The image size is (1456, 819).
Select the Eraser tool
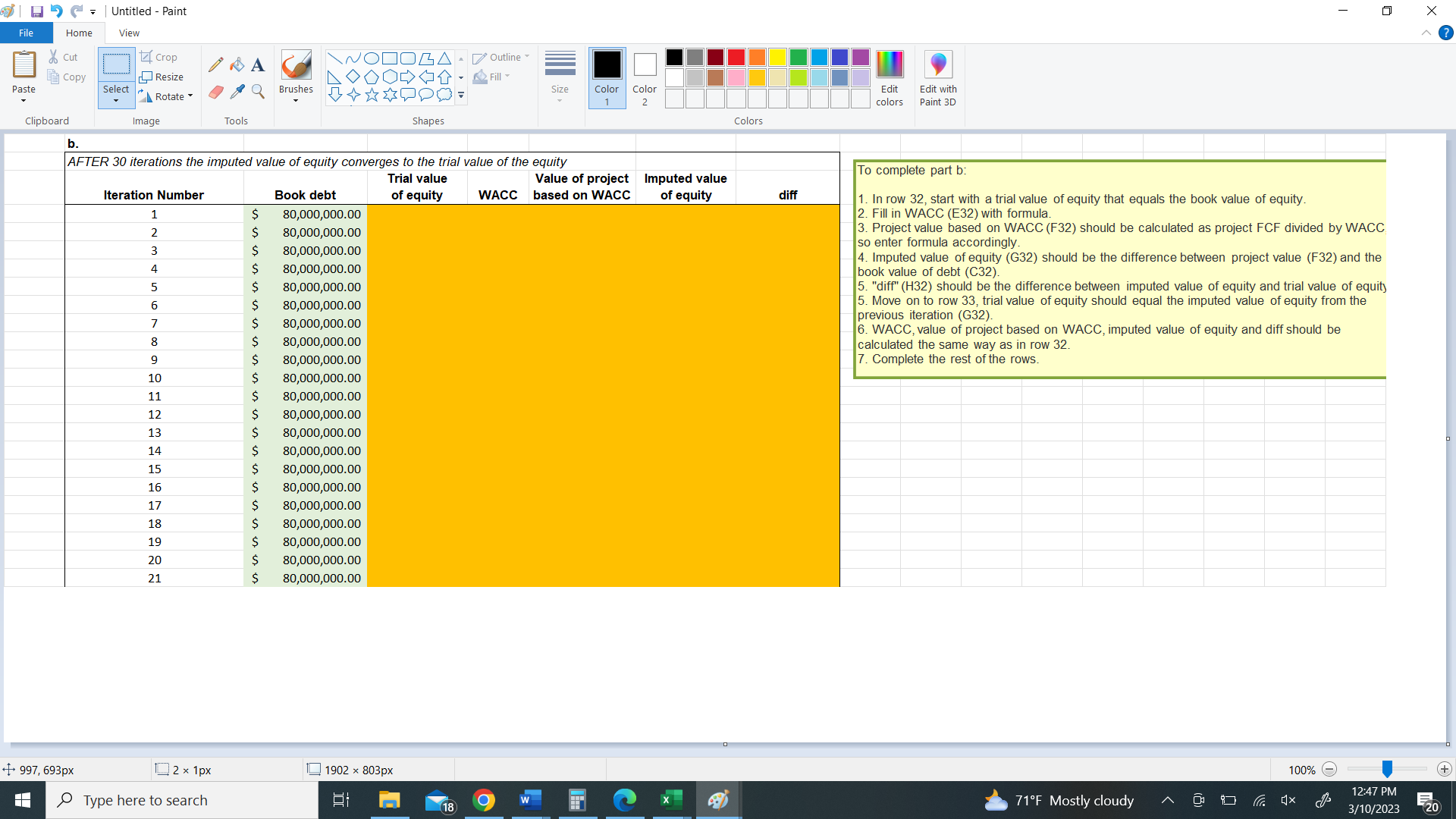[216, 91]
